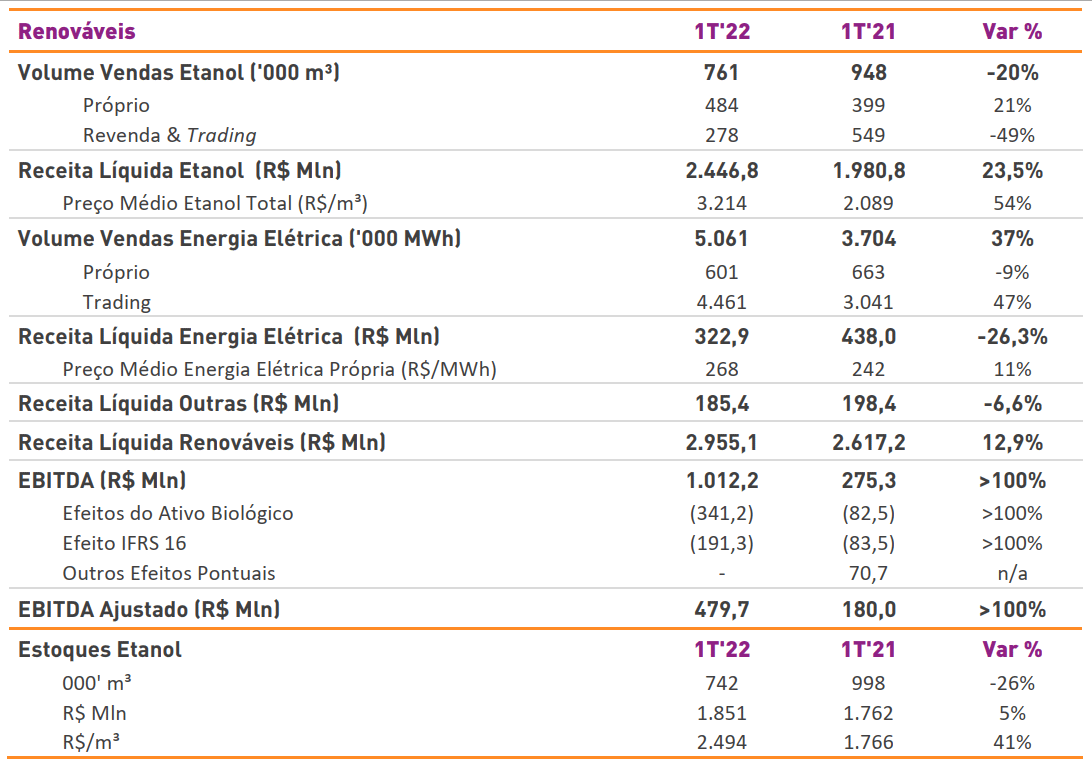Click the Efeito IFRS 16 label
Screen dimensions: 1092x767
[x=124, y=543]
